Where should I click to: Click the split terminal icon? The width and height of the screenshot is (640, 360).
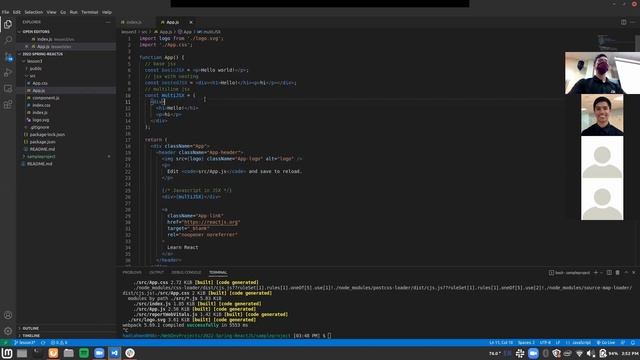tap(609, 273)
